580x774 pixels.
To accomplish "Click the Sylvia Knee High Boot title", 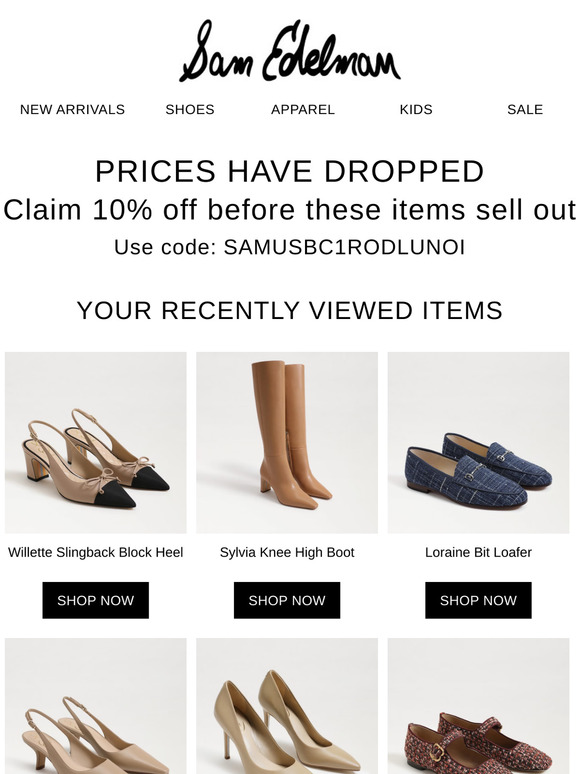I will [x=287, y=552].
